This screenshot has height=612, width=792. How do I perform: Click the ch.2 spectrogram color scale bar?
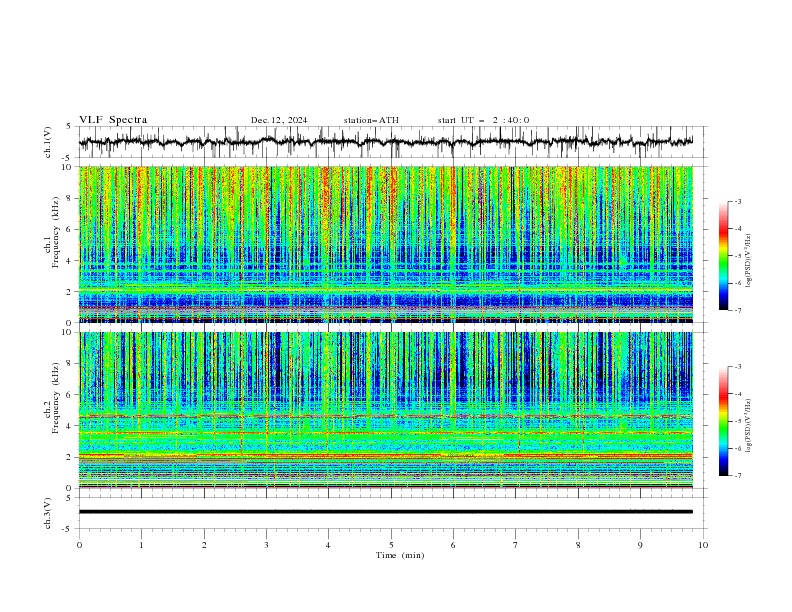click(x=724, y=421)
